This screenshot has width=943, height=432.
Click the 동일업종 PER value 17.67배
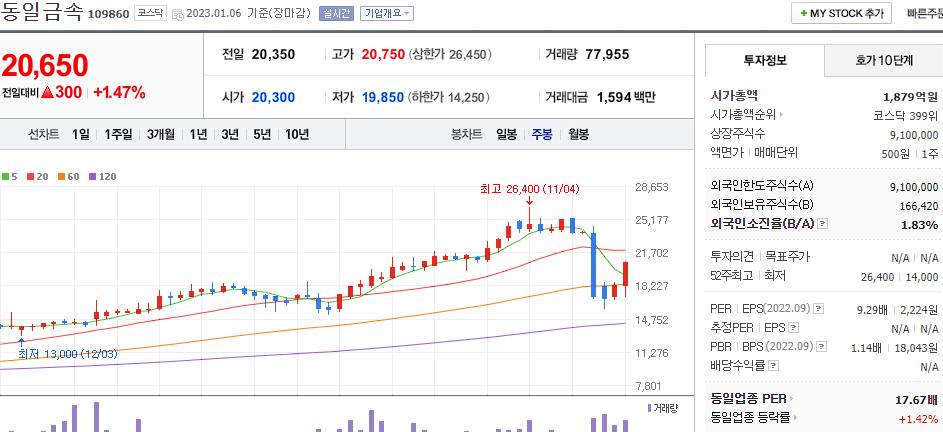(917, 400)
